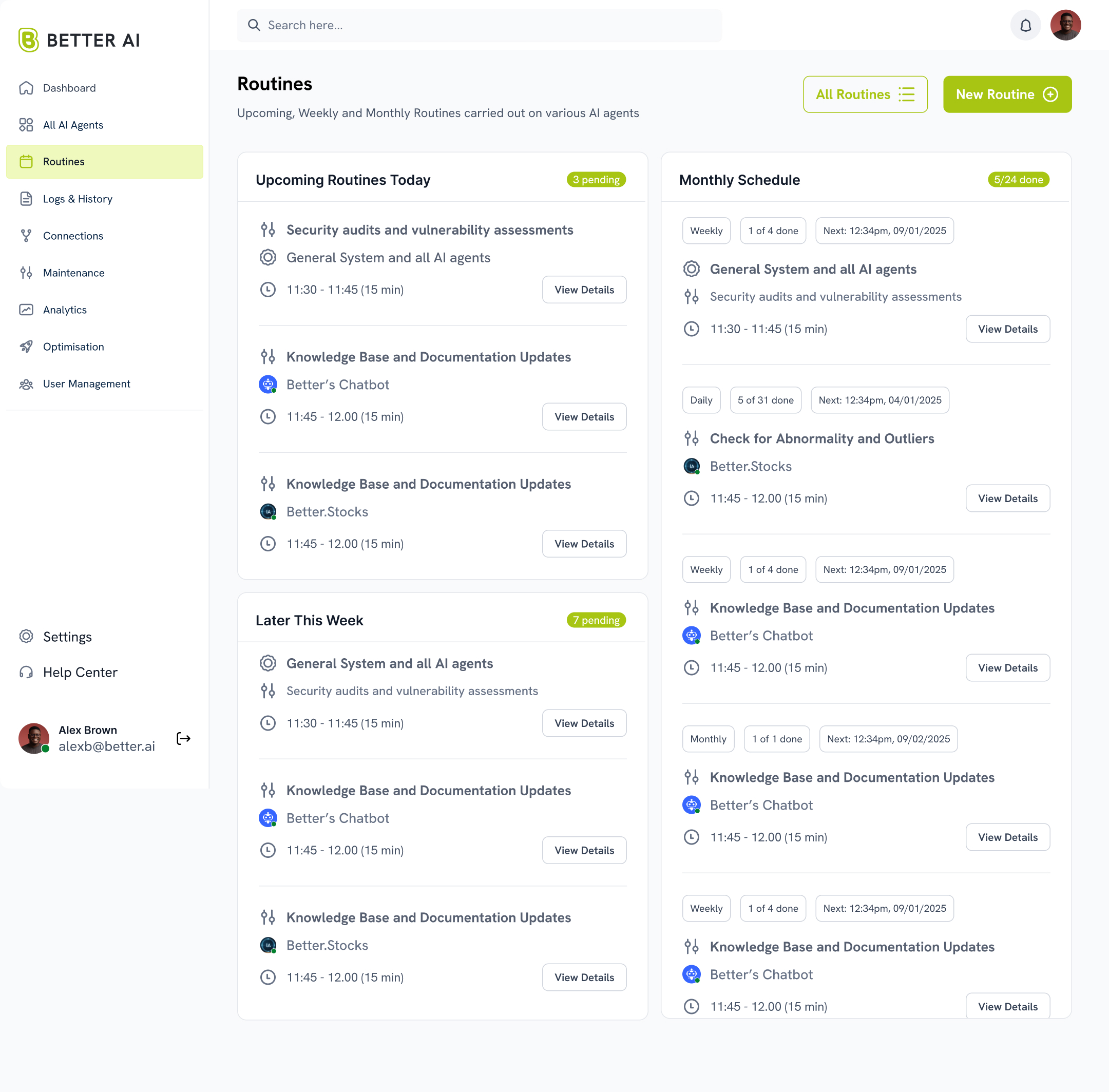Click the Help Center headset icon
1109x1092 pixels.
(x=26, y=672)
